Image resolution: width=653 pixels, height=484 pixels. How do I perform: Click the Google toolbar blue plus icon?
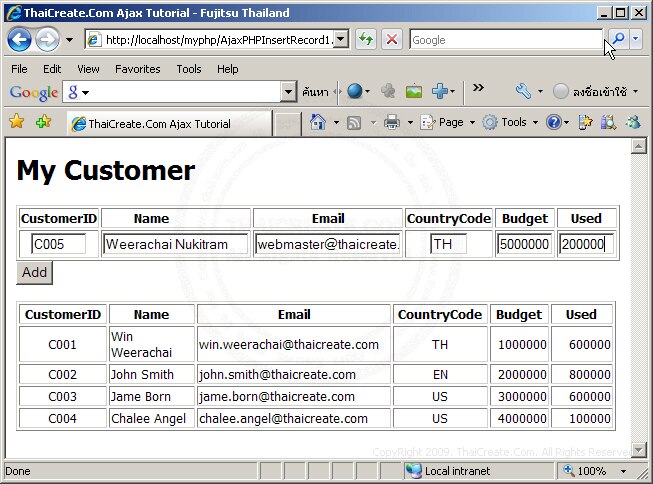[440, 91]
